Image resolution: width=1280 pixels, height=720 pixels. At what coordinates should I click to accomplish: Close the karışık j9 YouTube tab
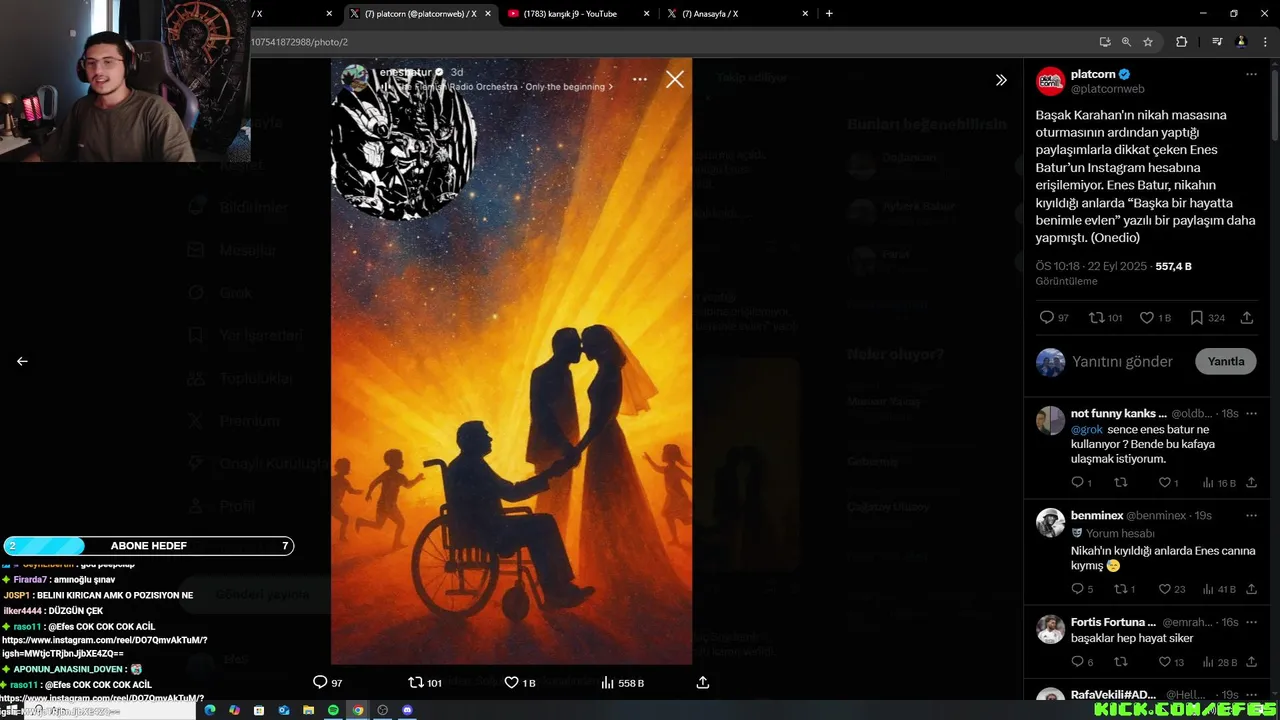click(x=647, y=14)
